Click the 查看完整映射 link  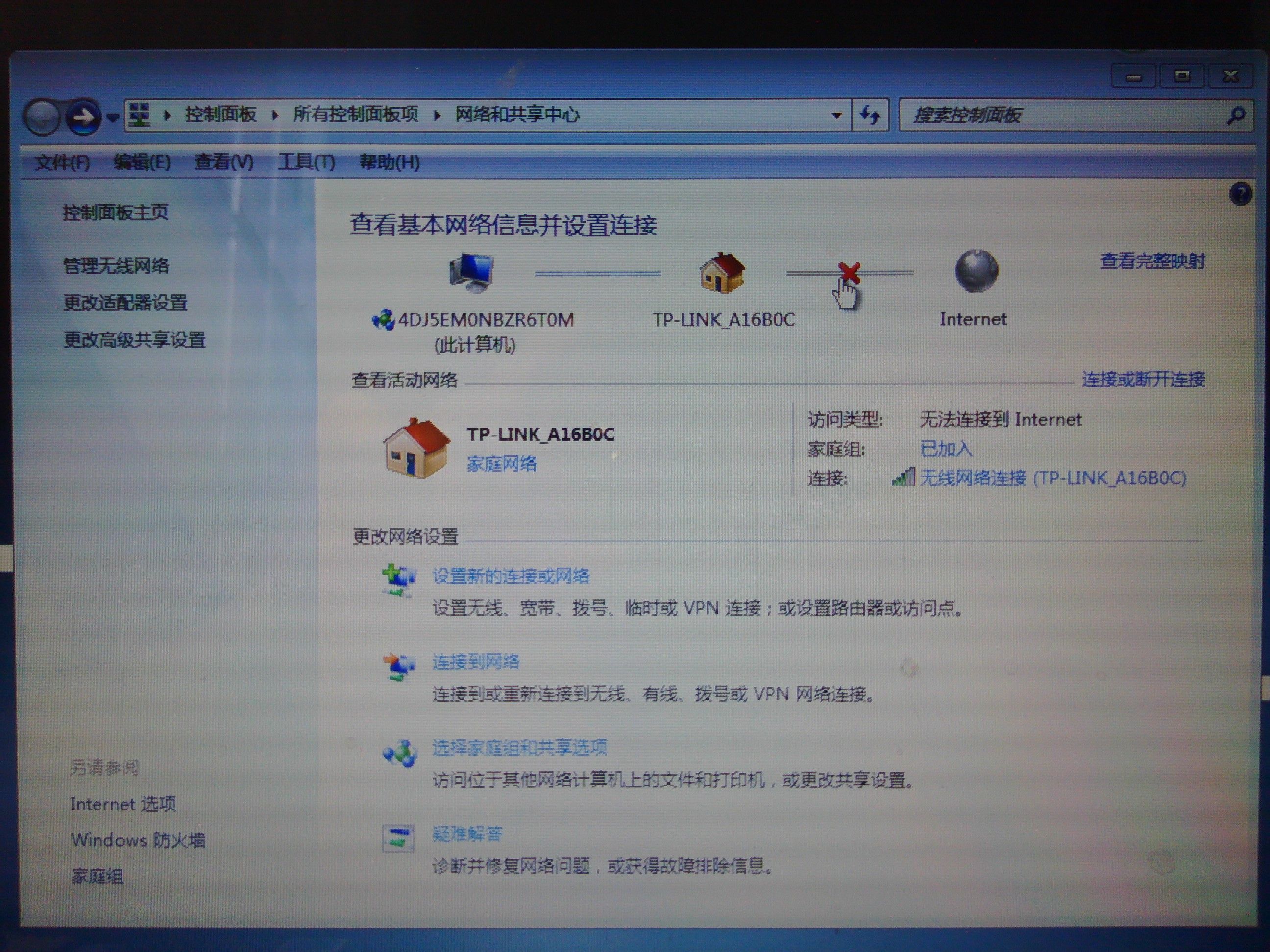pos(1153,261)
